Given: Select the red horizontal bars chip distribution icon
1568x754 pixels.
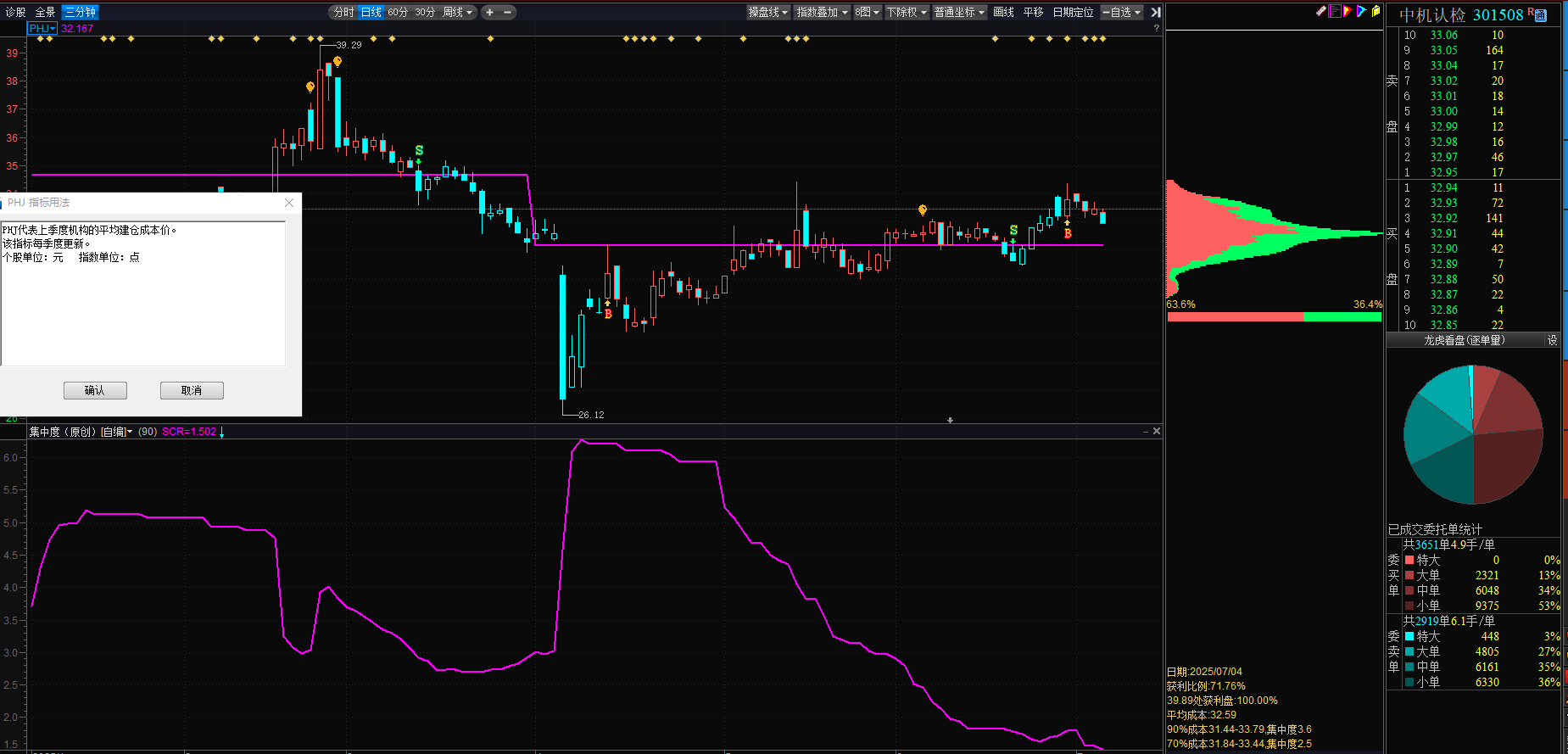Looking at the screenshot, I should point(1335,11).
